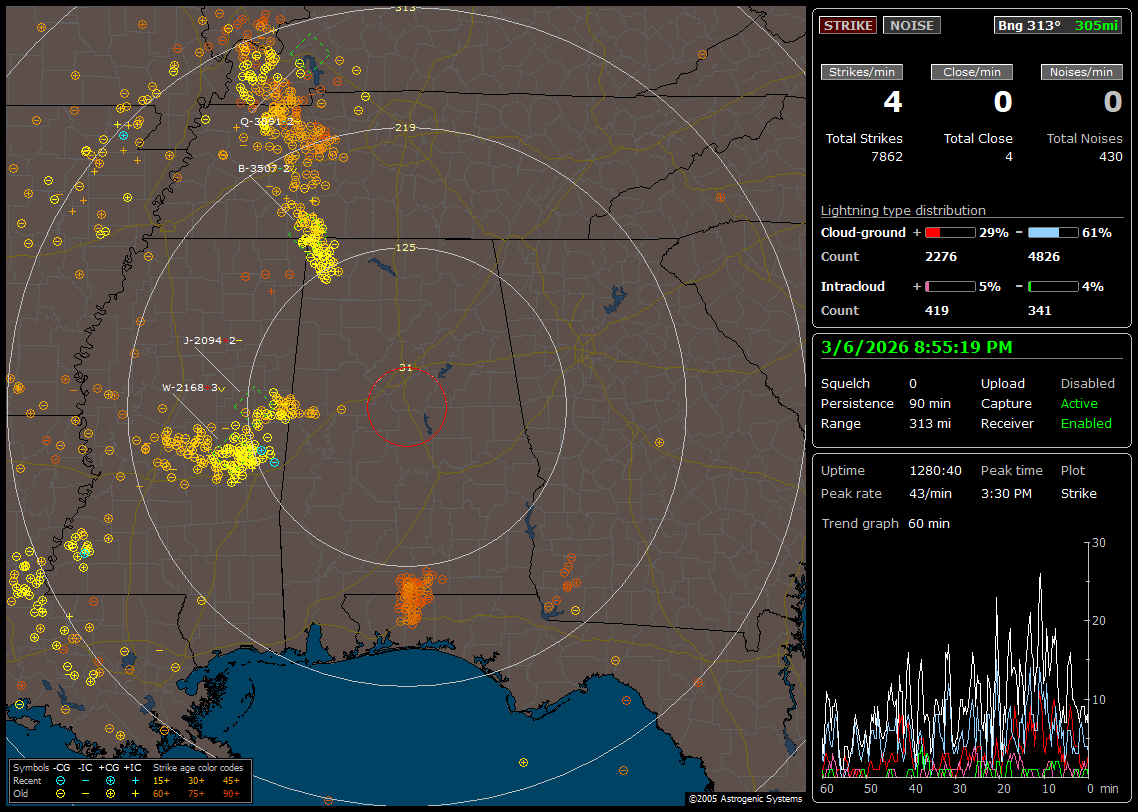
Task: Toggle the STRIKE indicator
Action: tap(848, 26)
